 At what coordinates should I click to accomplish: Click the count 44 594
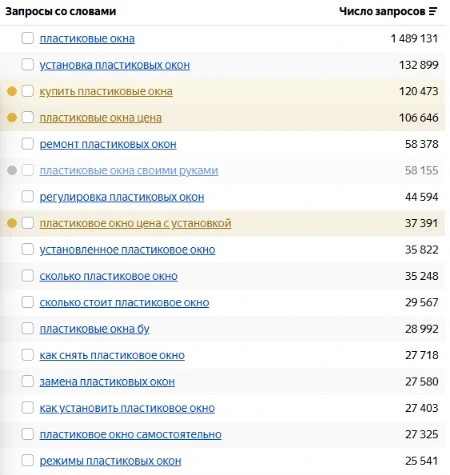422,197
